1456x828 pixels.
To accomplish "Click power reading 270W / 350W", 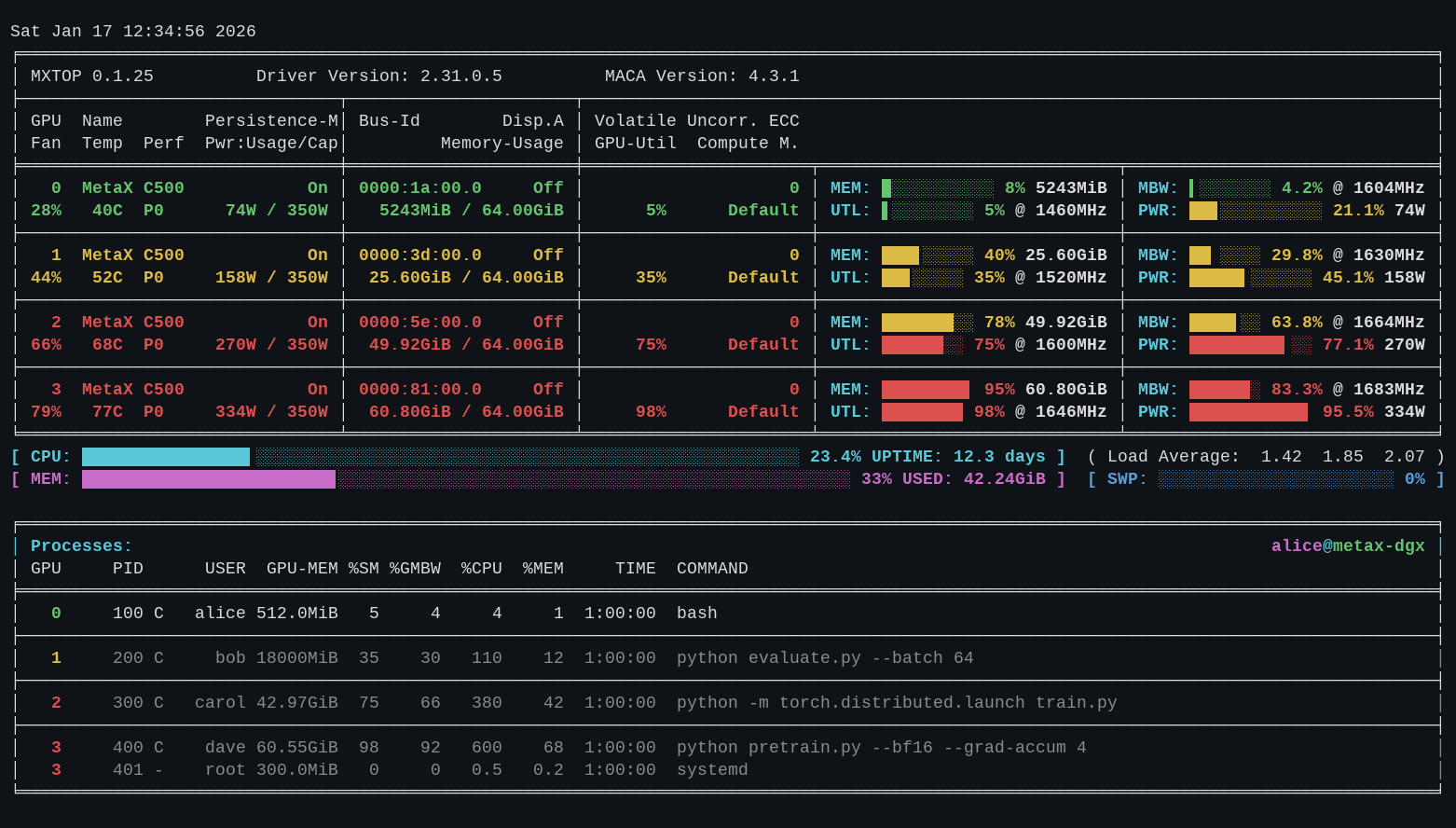I will [x=271, y=345].
